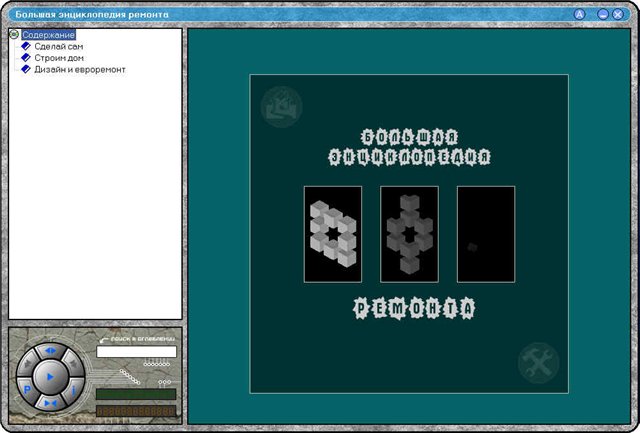The width and height of the screenshot is (640, 433).
Task: Click the blue i info button on the wheel
Action: pyautogui.click(x=75, y=391)
